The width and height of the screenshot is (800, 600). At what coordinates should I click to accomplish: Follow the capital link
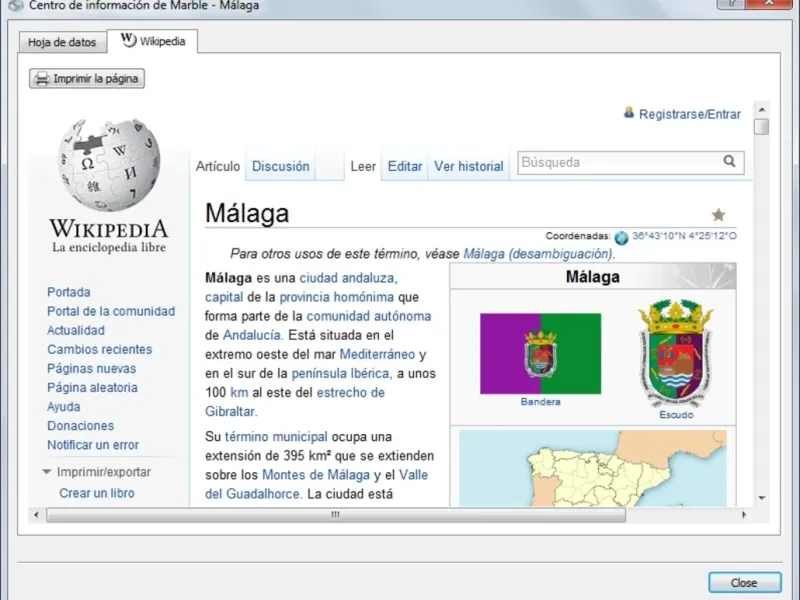[x=224, y=297]
